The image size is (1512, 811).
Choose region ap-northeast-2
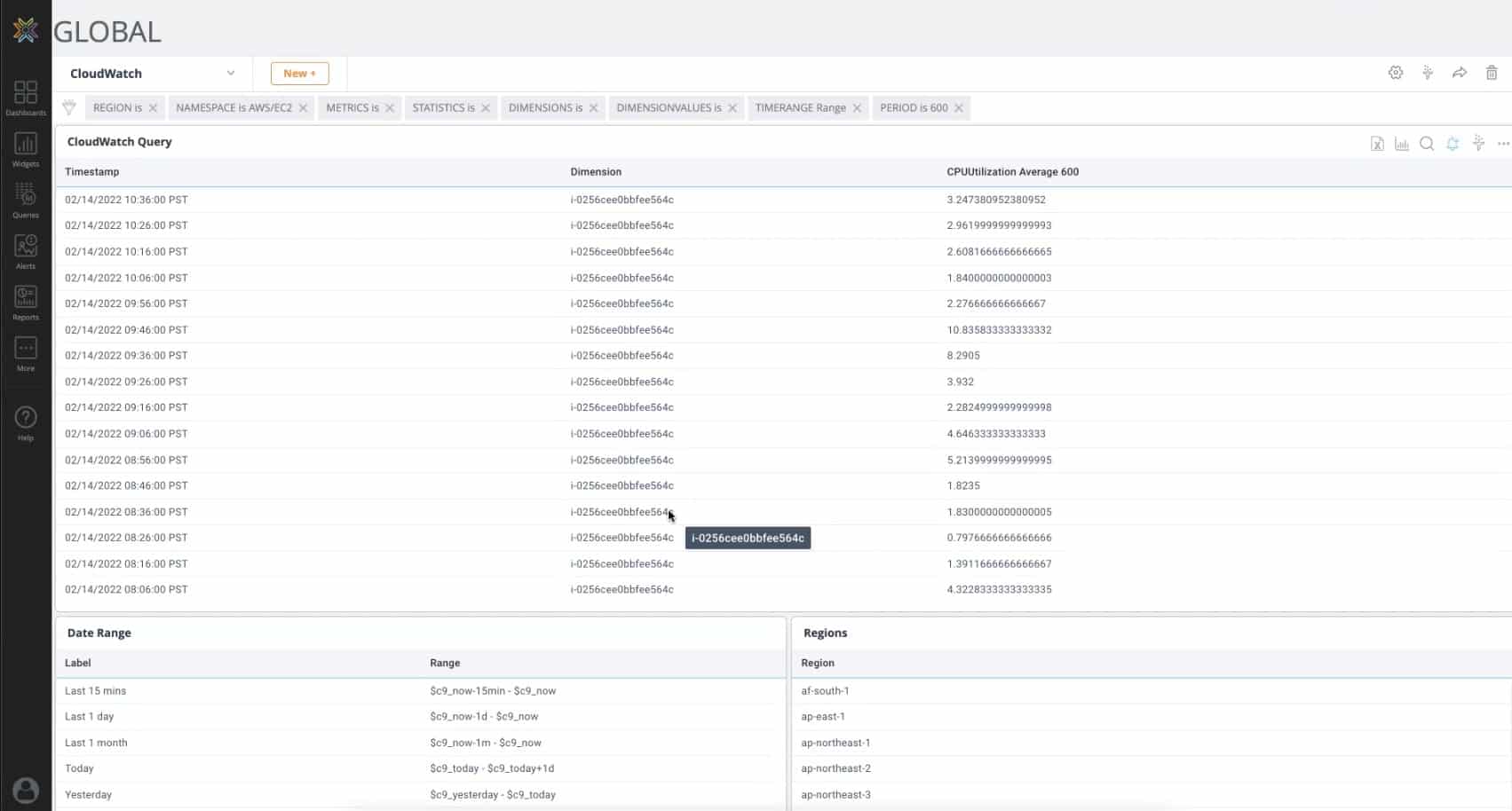click(835, 768)
